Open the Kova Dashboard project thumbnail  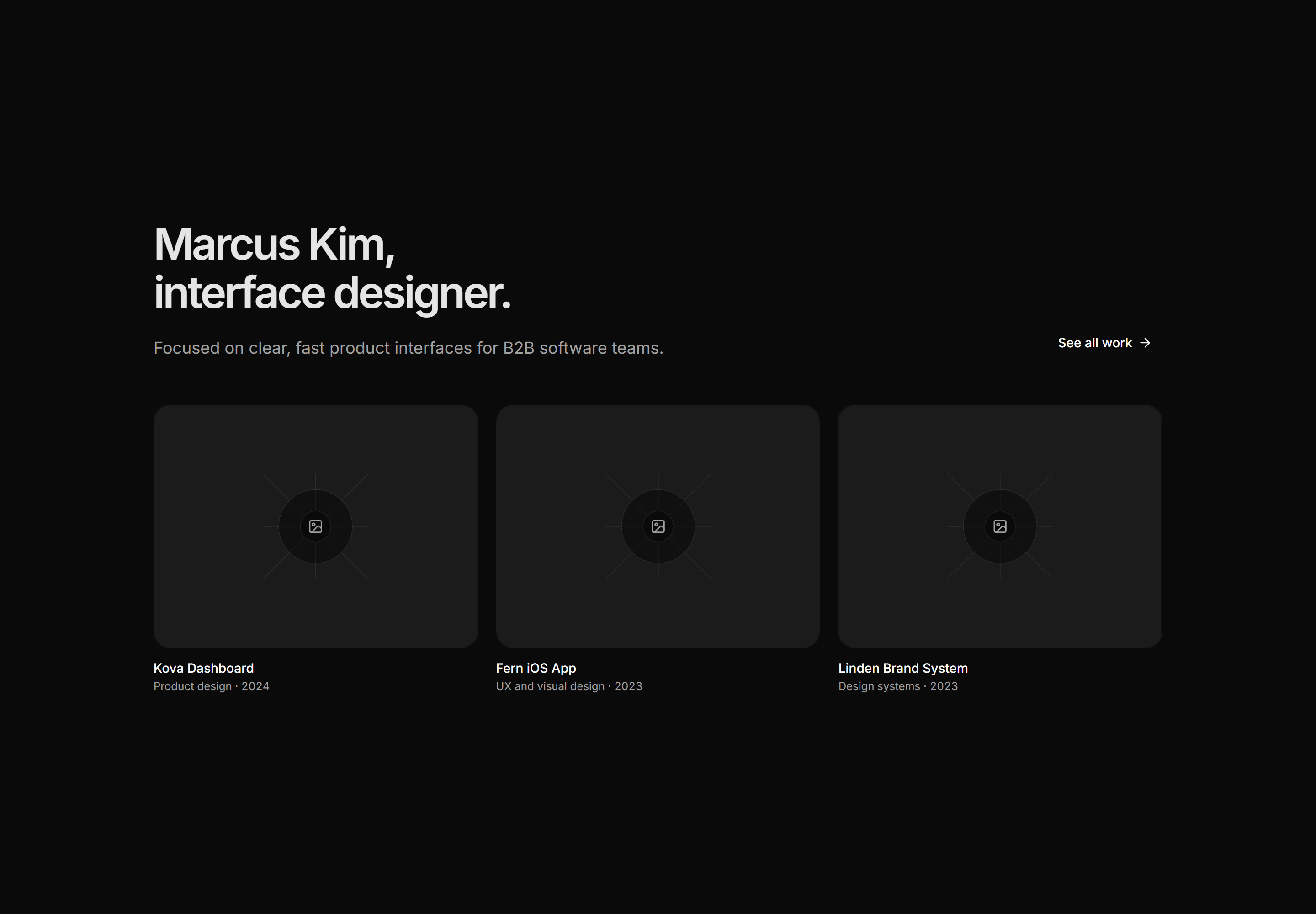tap(316, 526)
